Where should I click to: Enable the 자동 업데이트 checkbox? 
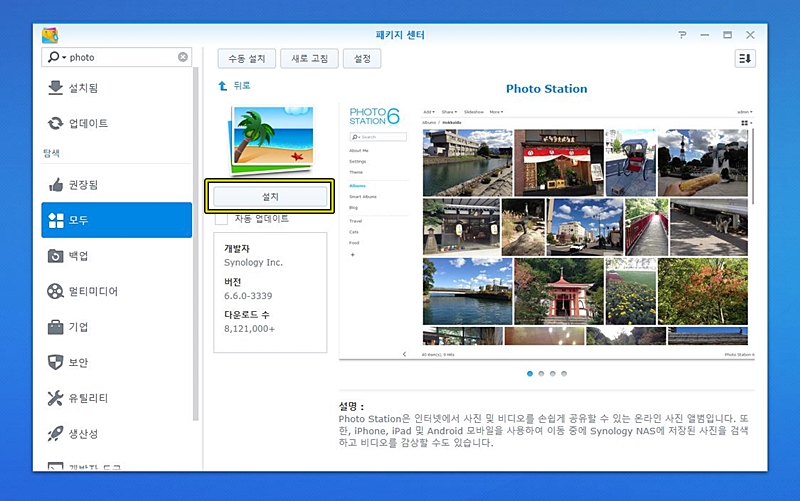221,219
